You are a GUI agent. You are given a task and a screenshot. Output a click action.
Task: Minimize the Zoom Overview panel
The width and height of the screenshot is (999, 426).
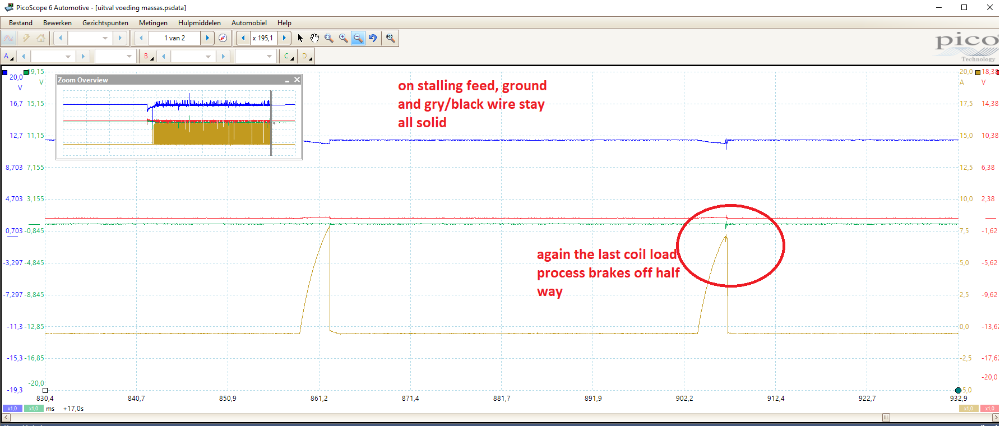point(286,79)
